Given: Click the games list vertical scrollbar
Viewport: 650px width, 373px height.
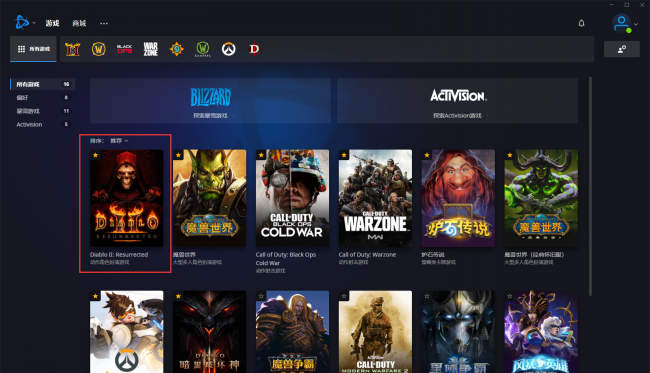Looking at the screenshot, I should pyautogui.click(x=590, y=186).
